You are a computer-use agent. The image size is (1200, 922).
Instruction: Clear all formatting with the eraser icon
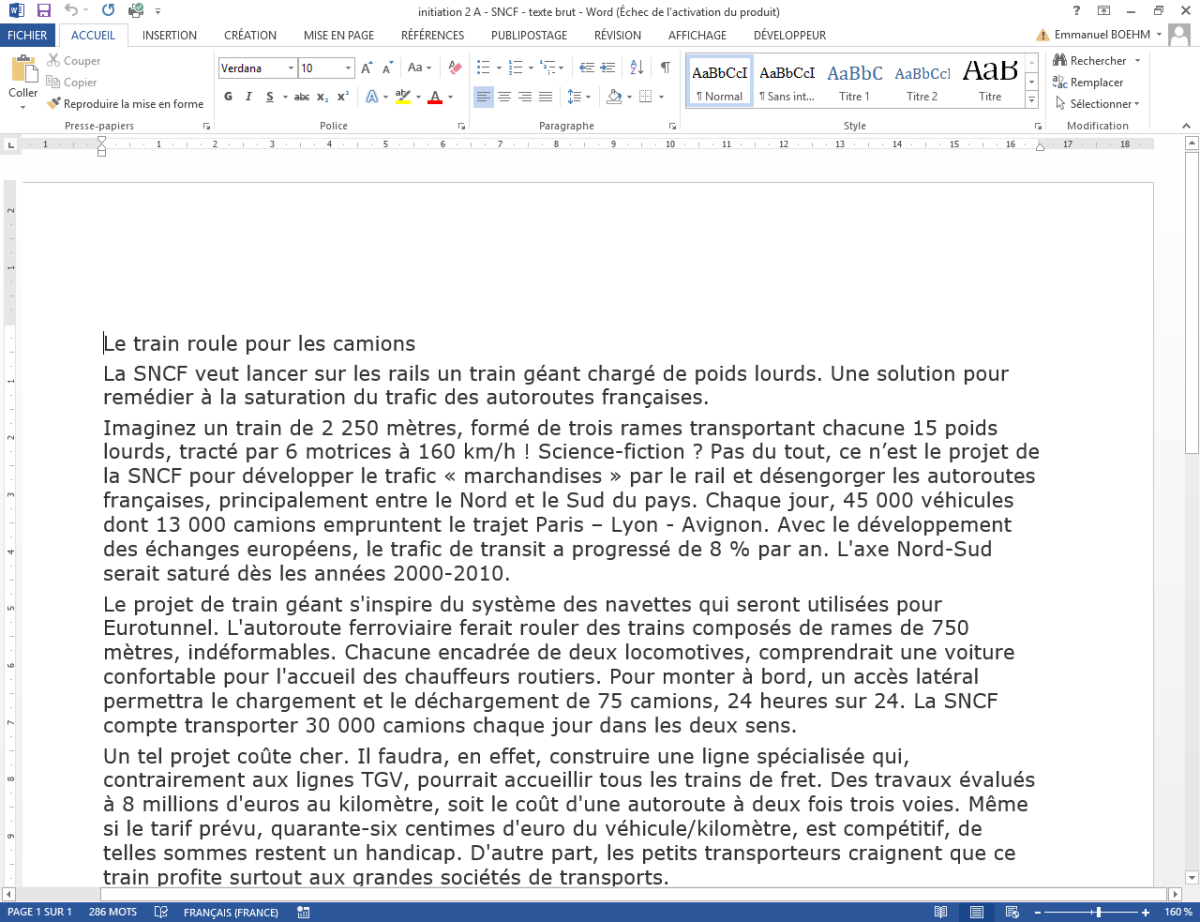click(x=456, y=68)
